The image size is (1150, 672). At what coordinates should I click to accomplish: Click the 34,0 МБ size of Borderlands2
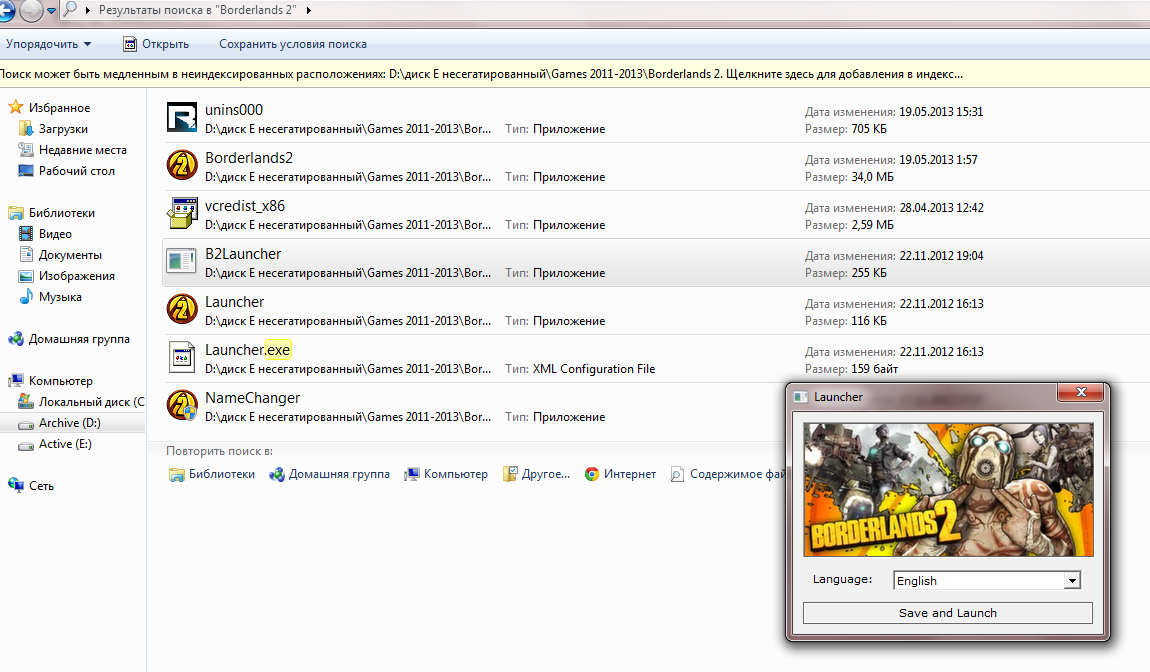click(x=872, y=177)
